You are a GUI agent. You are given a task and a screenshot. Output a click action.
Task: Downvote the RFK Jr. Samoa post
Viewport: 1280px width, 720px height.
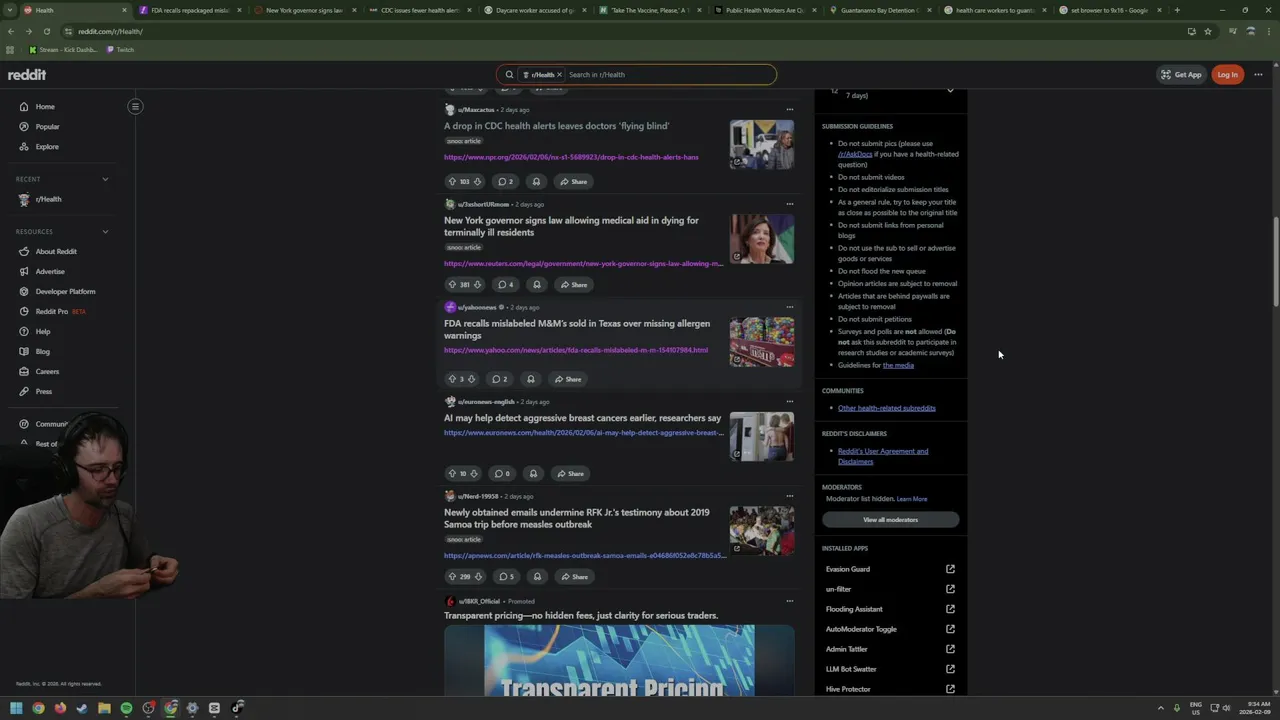click(x=478, y=576)
